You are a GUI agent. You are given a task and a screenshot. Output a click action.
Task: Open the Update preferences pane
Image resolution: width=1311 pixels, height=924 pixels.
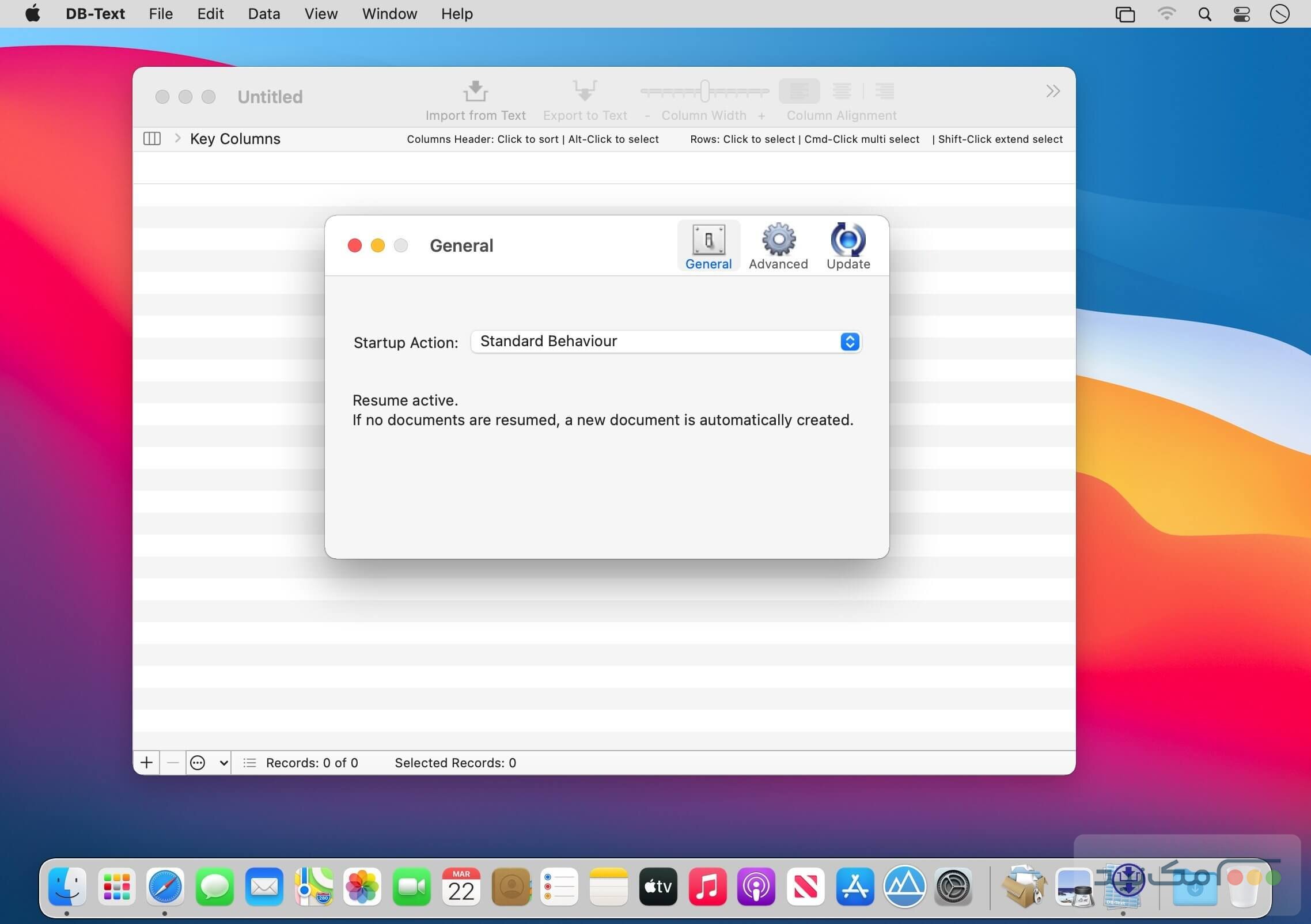(x=847, y=245)
